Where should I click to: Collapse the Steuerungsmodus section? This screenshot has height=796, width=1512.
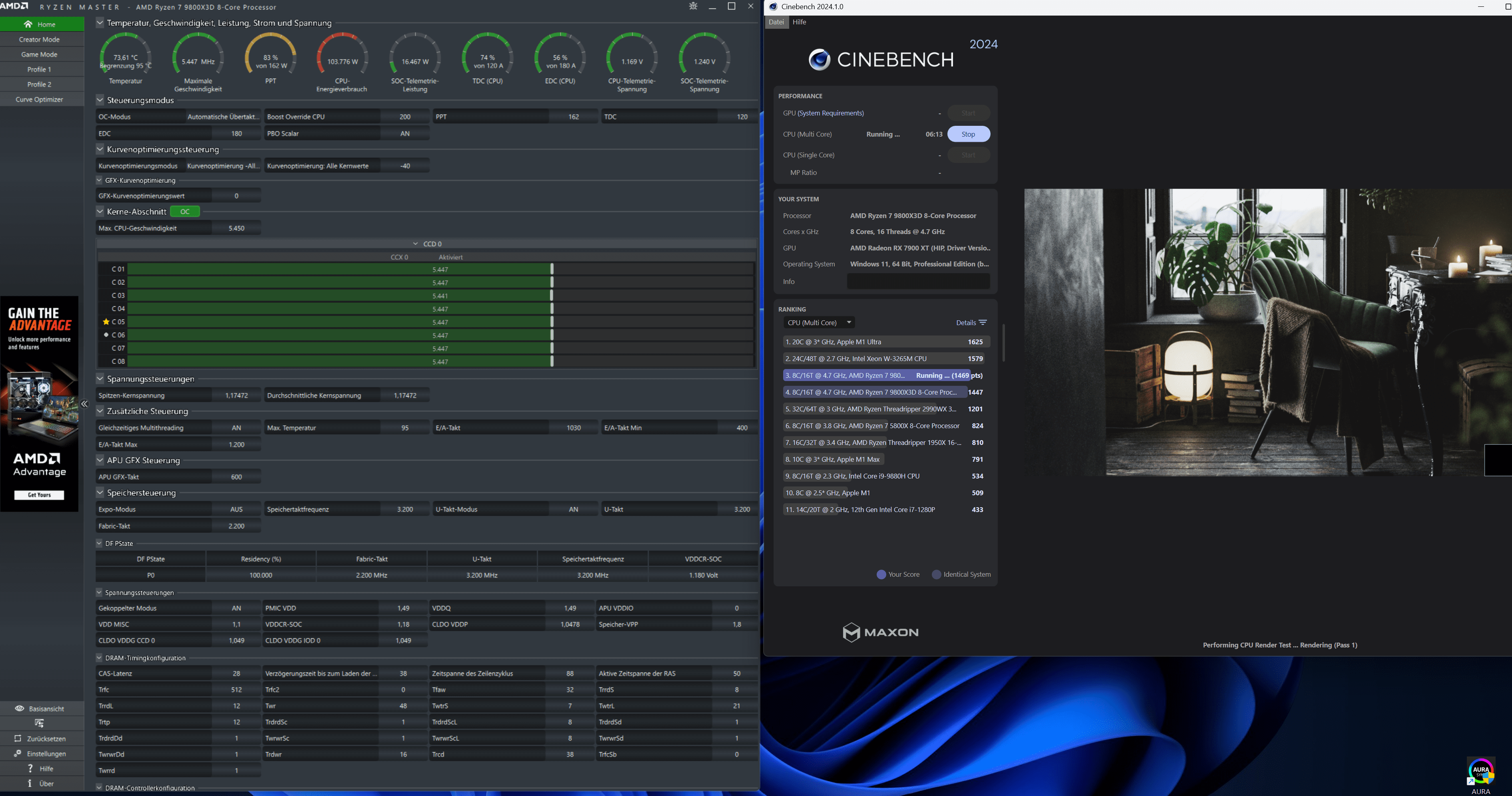point(100,100)
